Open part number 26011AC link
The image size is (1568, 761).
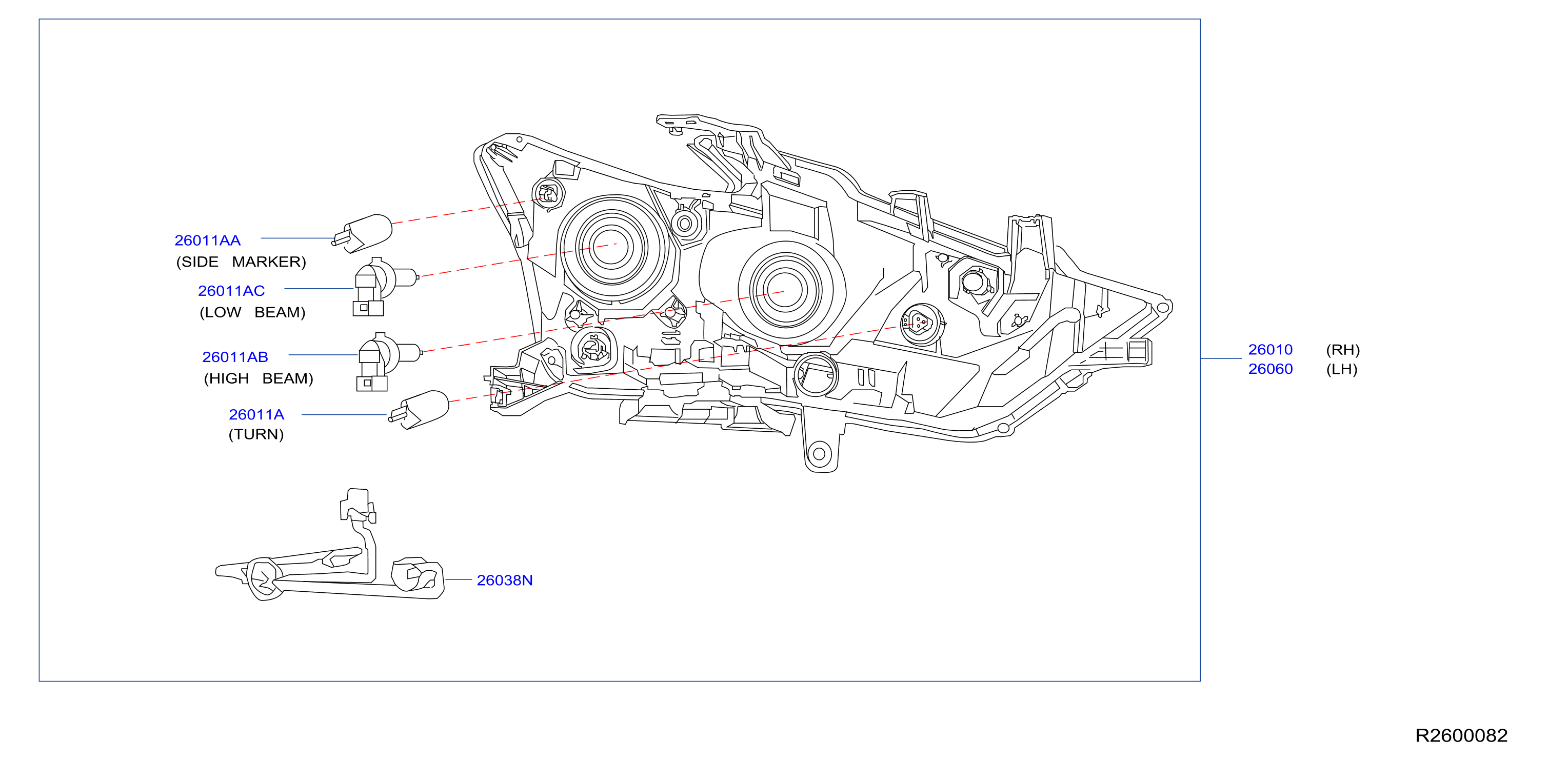[x=231, y=291]
